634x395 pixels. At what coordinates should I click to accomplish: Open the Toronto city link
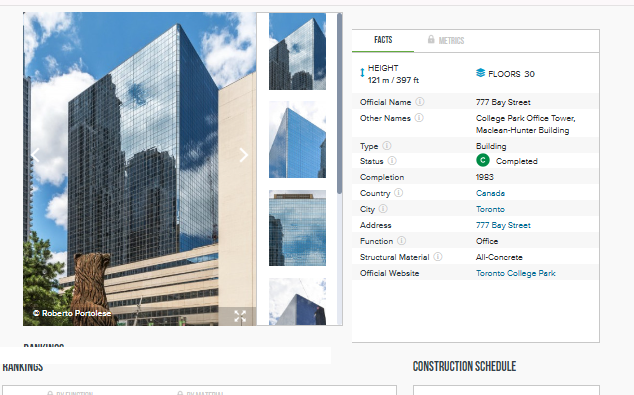pos(490,209)
